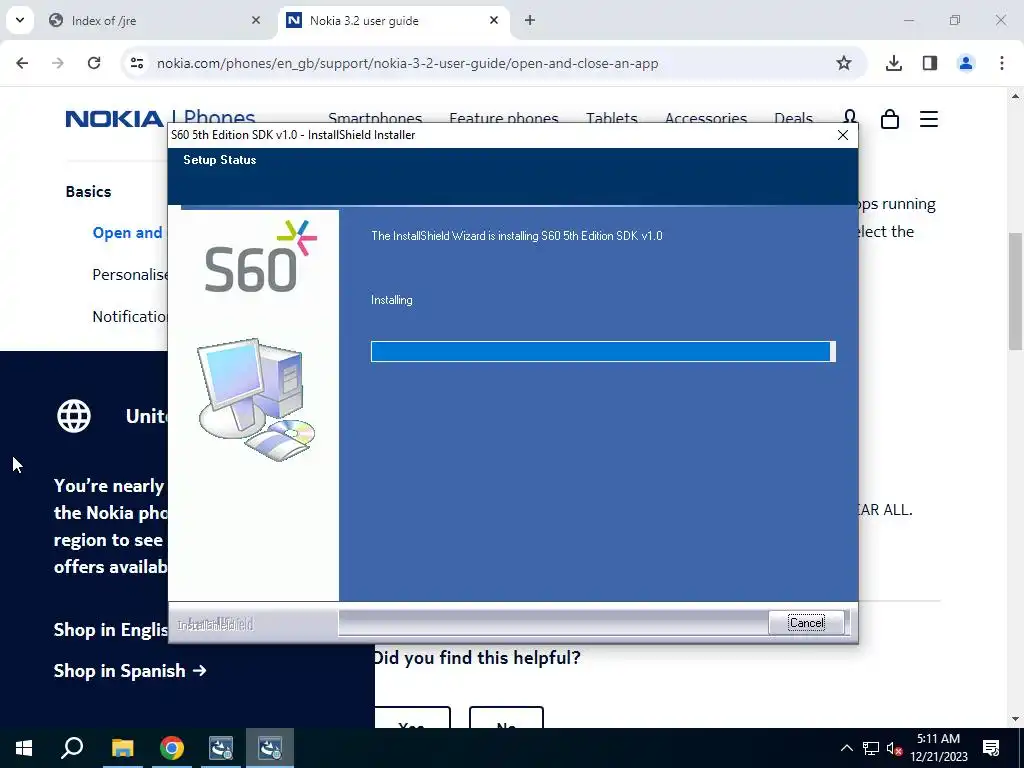Screen dimensions: 1024x768
Task: Click Cancel in the InstallShield installer
Action: coord(807,622)
